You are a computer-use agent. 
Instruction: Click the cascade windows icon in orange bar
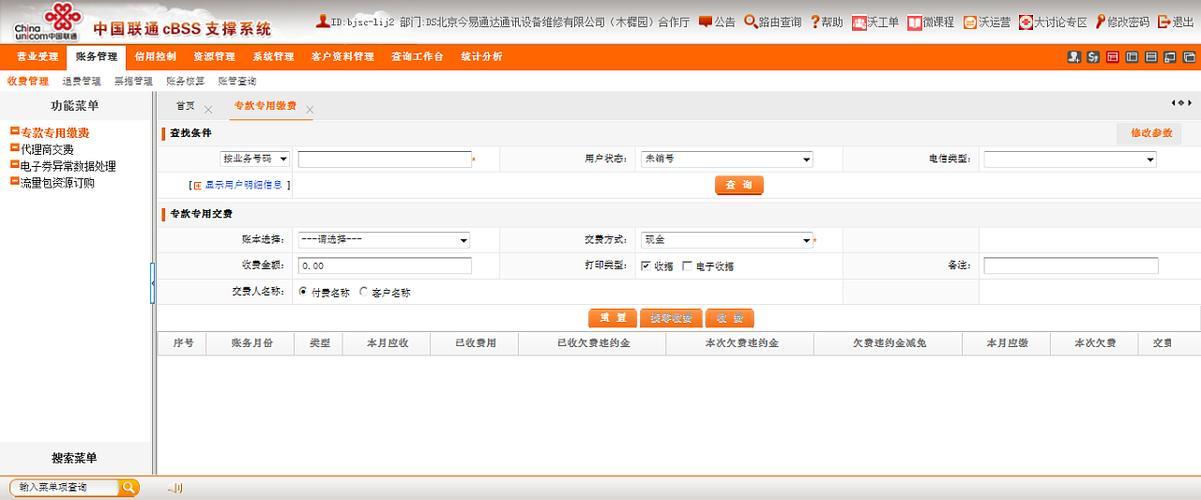point(1170,57)
